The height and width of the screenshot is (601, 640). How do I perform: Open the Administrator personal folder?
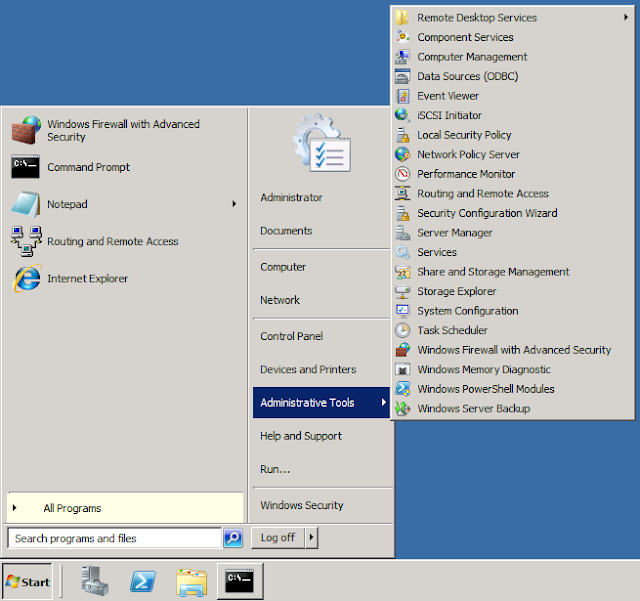tap(291, 197)
